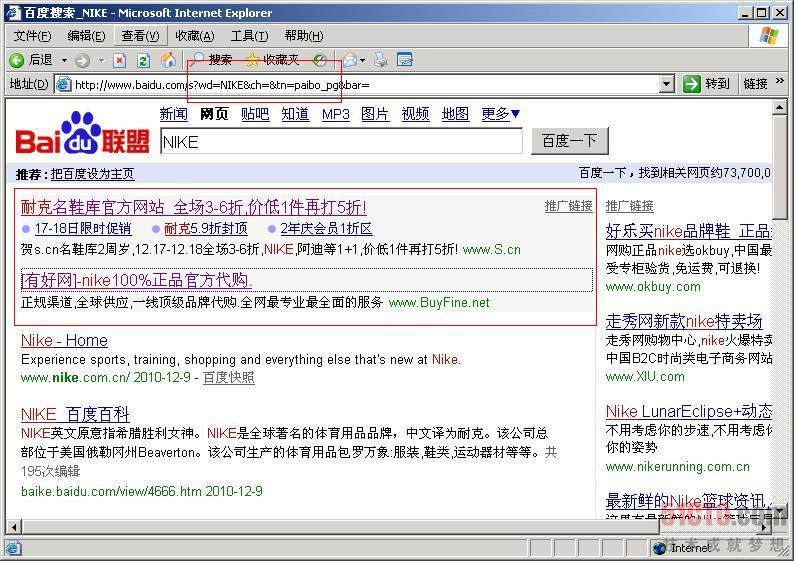The width and height of the screenshot is (794, 561).
Task: Click the www.okbuy.com URL text
Action: tap(653, 287)
